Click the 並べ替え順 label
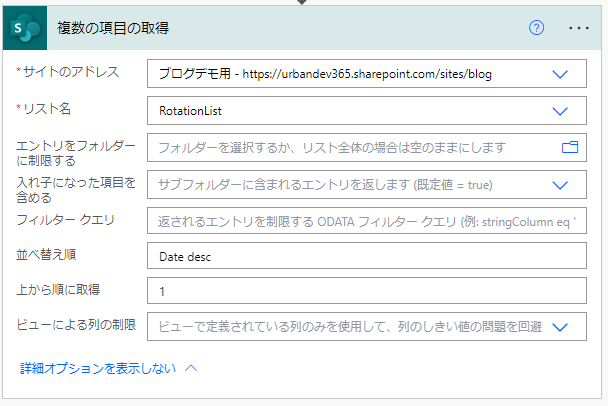The width and height of the screenshot is (608, 406). coord(46,255)
